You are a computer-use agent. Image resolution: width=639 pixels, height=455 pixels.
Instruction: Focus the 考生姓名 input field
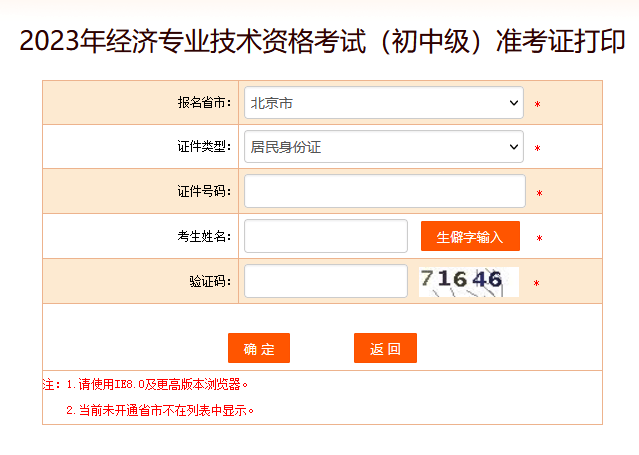click(x=326, y=236)
